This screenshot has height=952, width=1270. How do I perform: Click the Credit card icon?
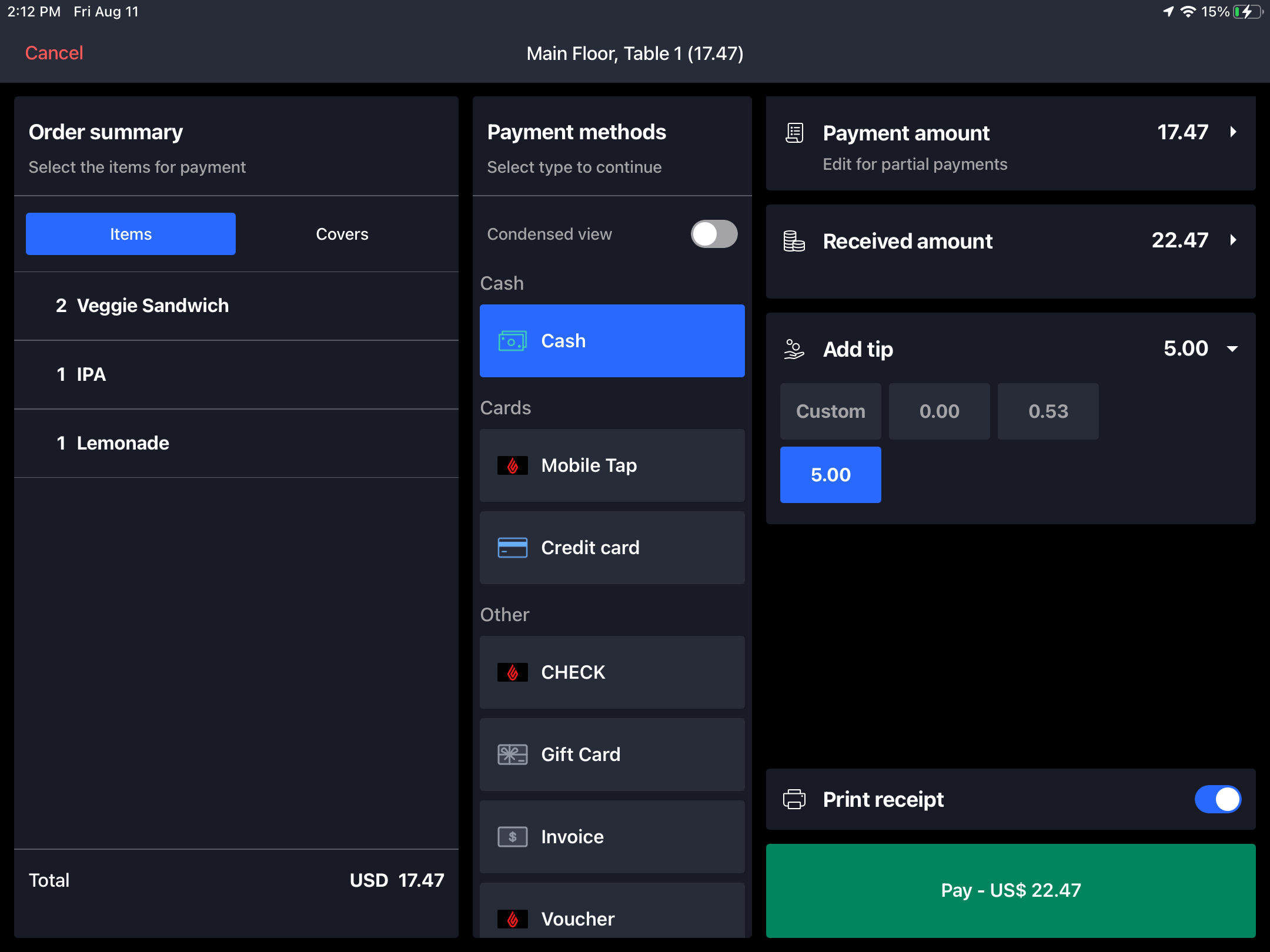click(512, 548)
